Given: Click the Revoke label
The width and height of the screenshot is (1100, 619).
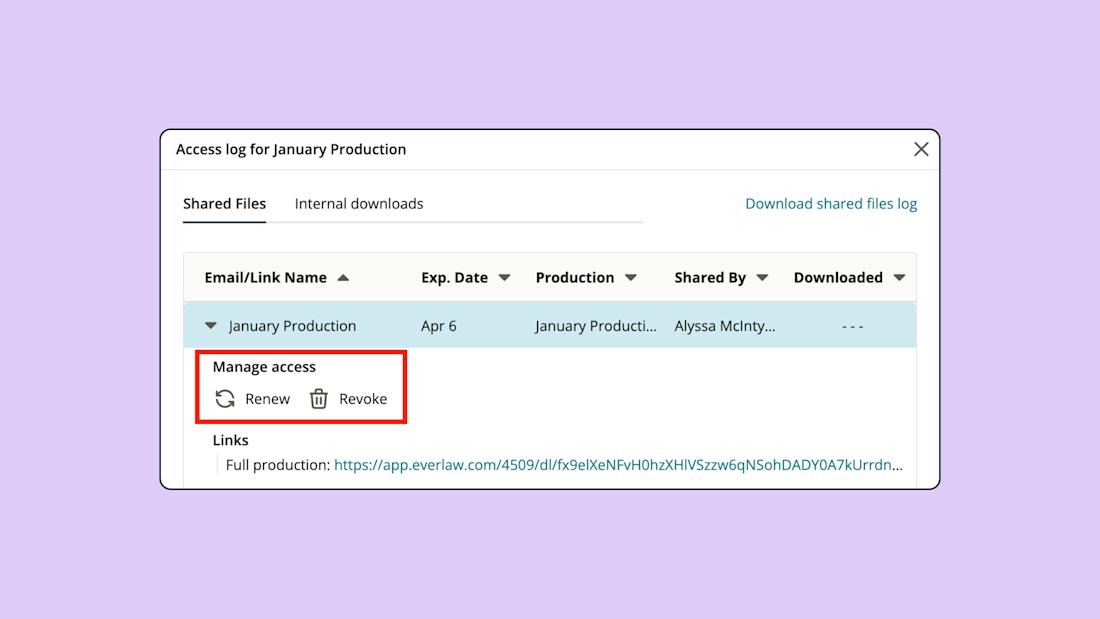Looking at the screenshot, I should point(363,399).
